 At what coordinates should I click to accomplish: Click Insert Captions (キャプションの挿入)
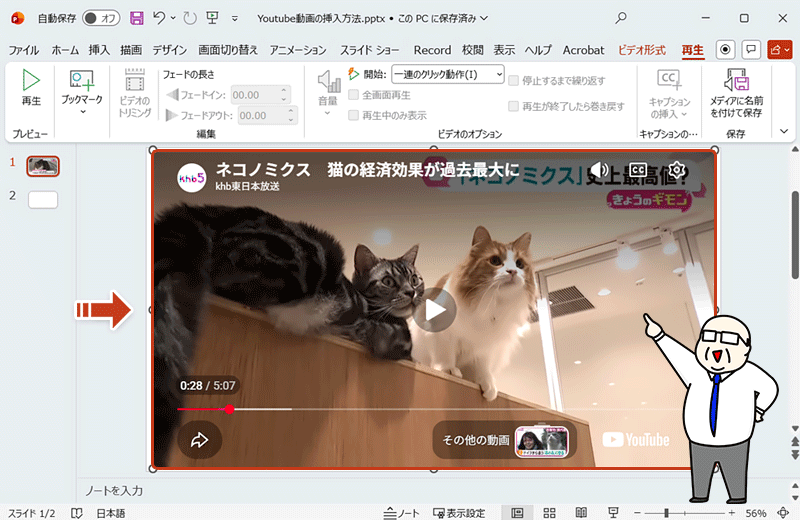pos(669,93)
